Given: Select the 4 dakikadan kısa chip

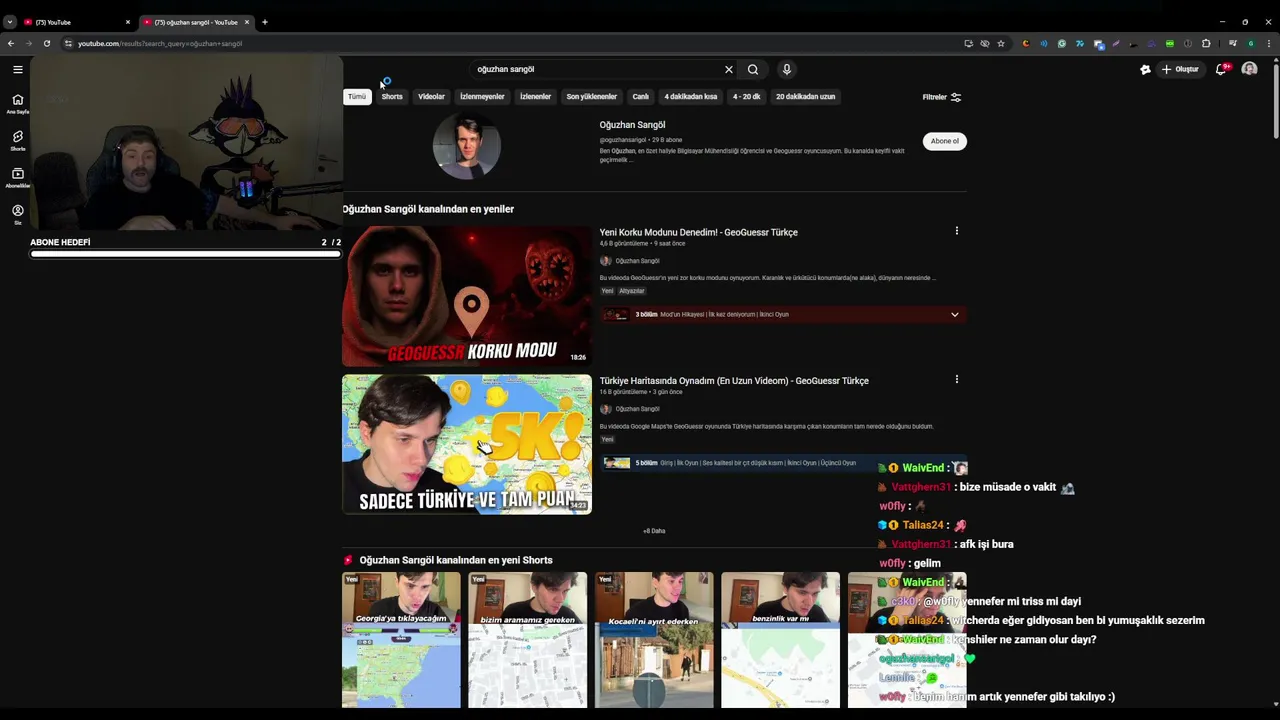Looking at the screenshot, I should 691,97.
